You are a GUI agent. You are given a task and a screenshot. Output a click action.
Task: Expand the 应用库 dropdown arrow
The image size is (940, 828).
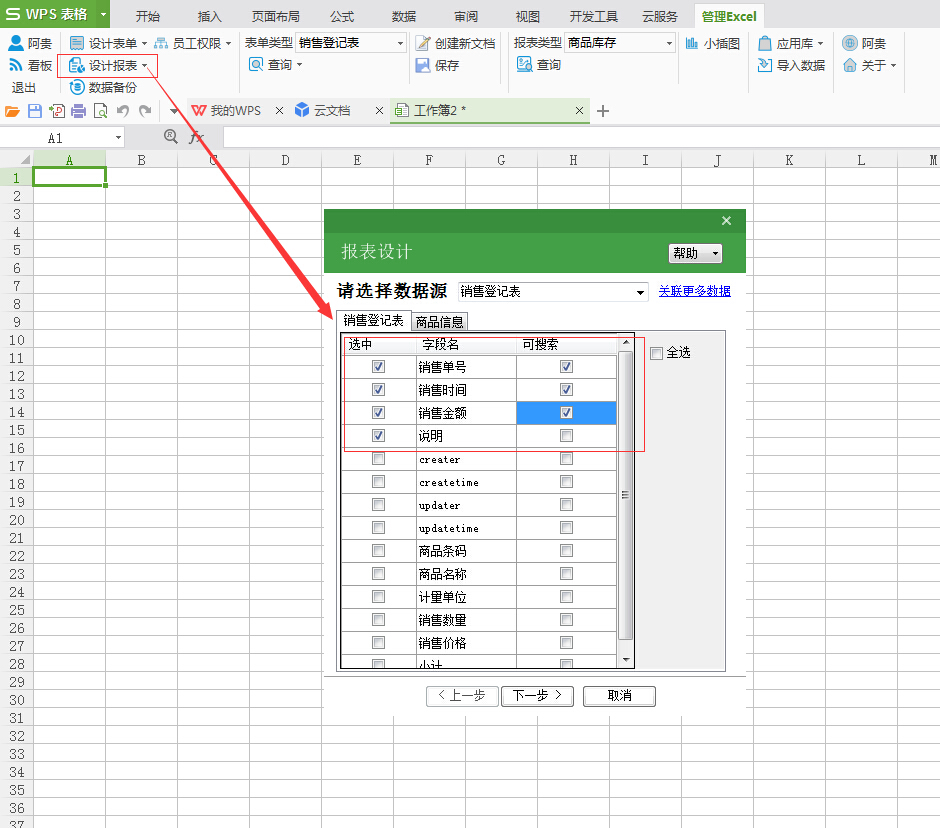coord(821,44)
